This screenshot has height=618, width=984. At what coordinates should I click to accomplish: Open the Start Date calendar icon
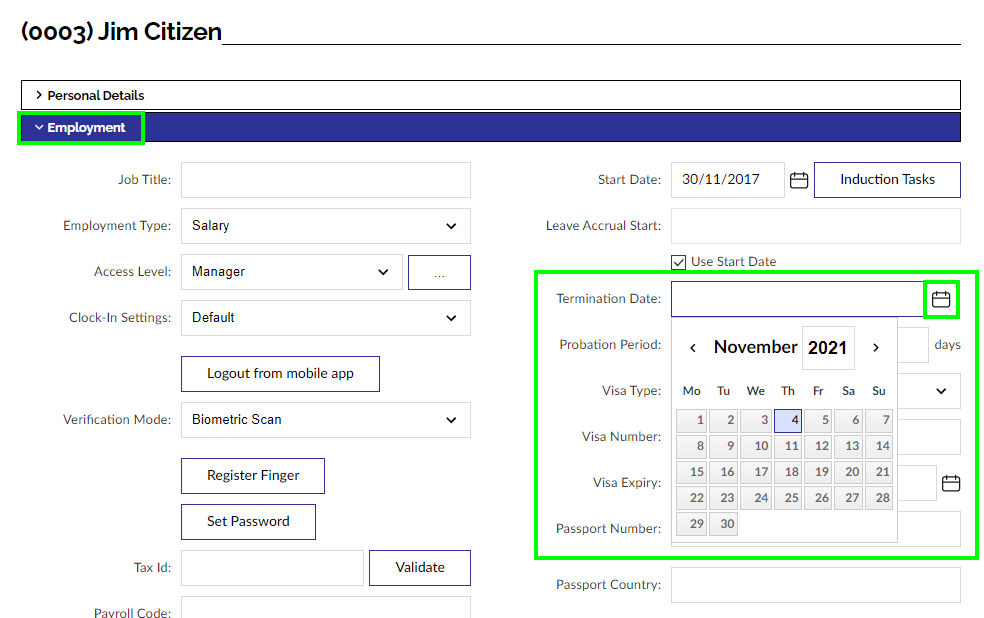798,180
